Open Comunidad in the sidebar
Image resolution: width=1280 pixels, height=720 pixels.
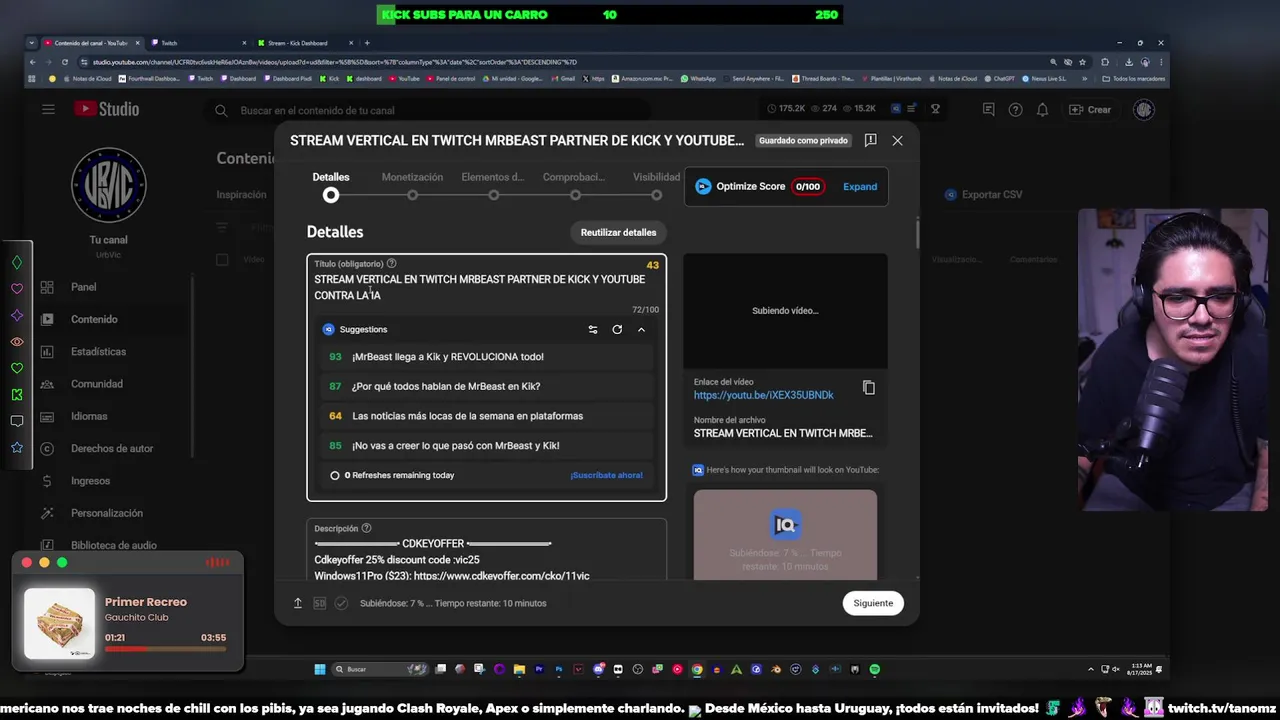(96, 384)
